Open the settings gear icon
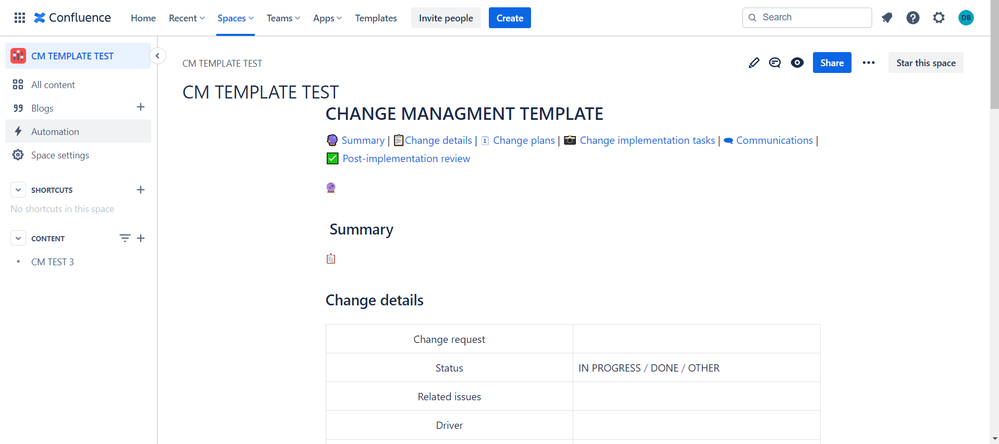 (939, 18)
